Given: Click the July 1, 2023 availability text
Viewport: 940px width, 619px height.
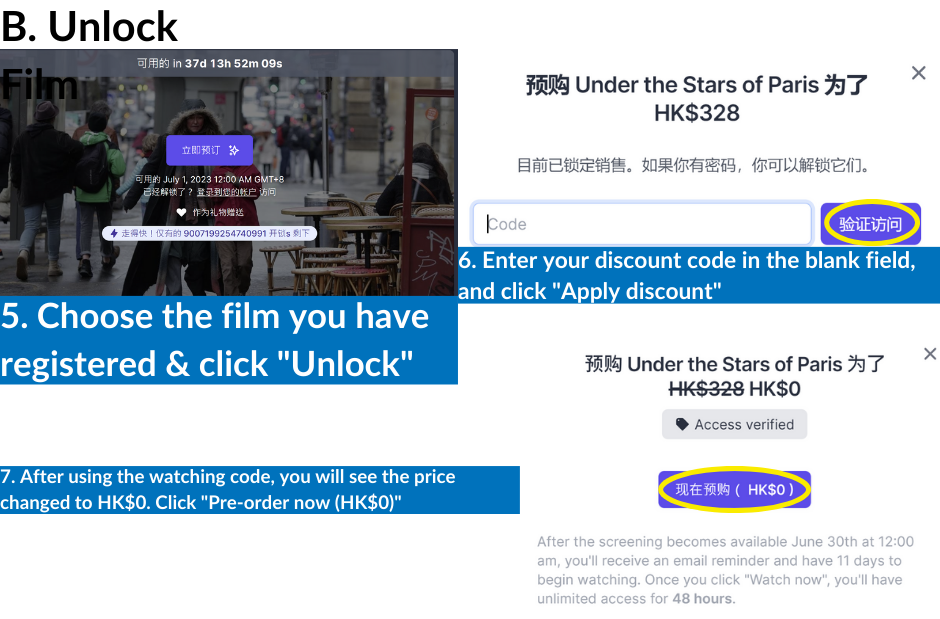Looking at the screenshot, I should 209,179.
